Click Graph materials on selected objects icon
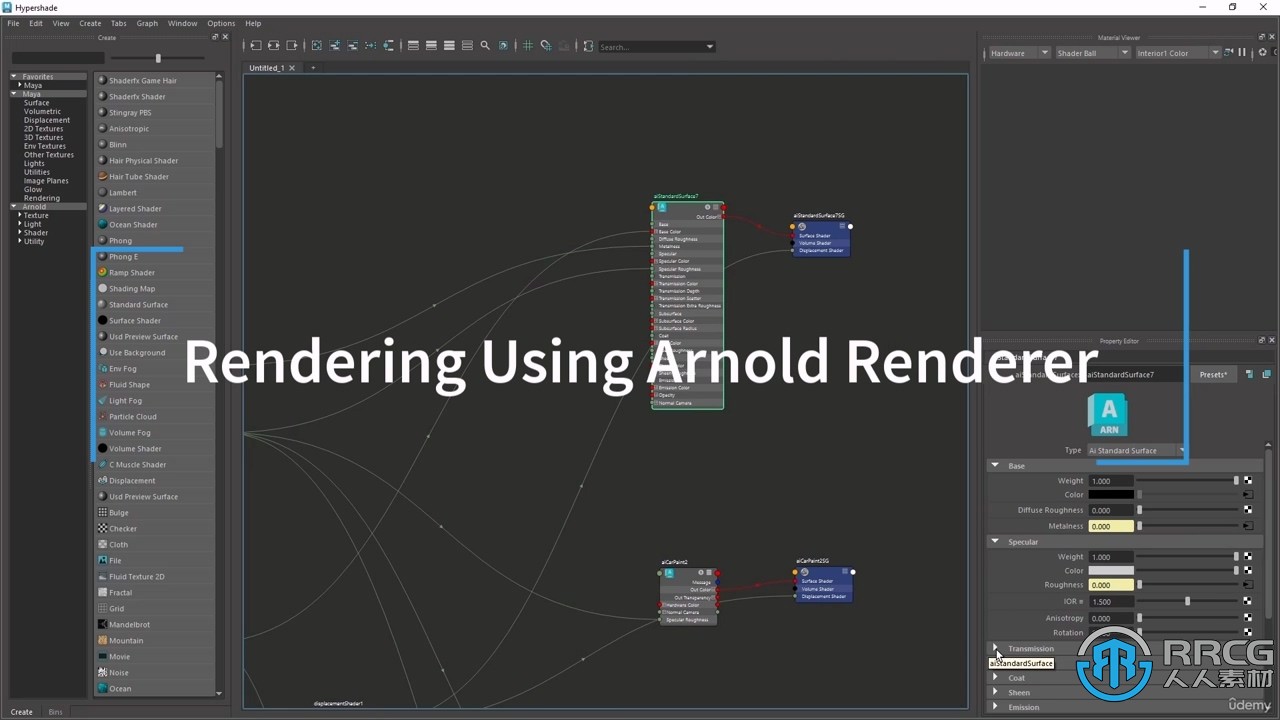This screenshot has width=1280, height=720. (388, 46)
